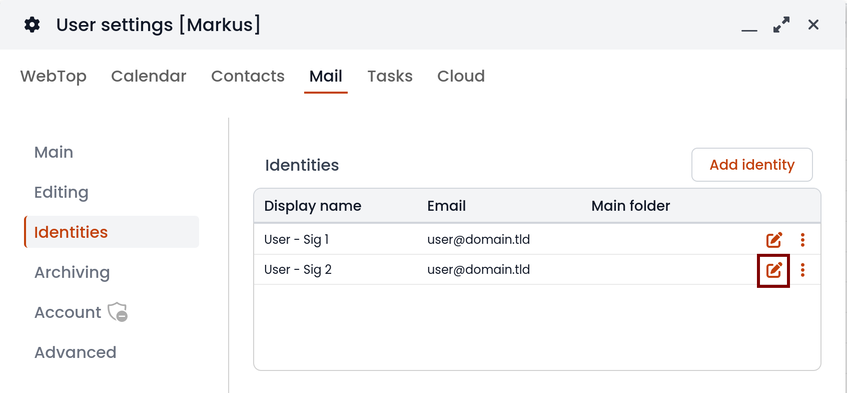Viewport: 847px width, 393px height.
Task: Select the Mail tab
Action: (326, 76)
